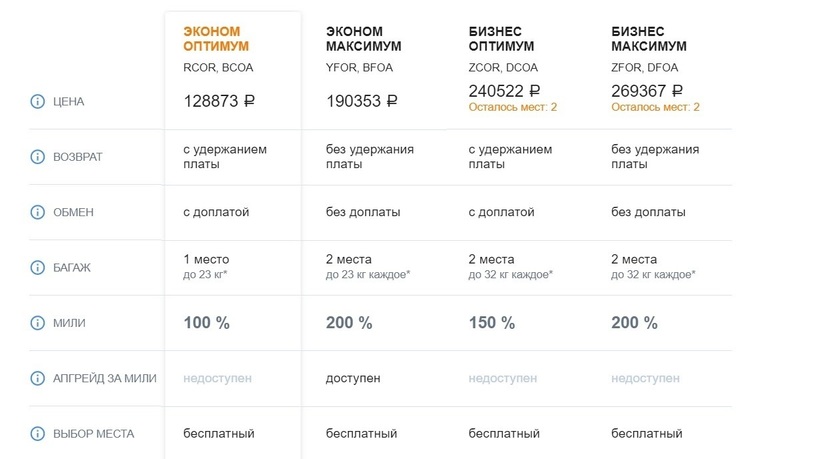Image resolution: width=820 pixels, height=459 pixels.
Task: Click the info icon next to ЦЕНА
Action: [x=39, y=101]
